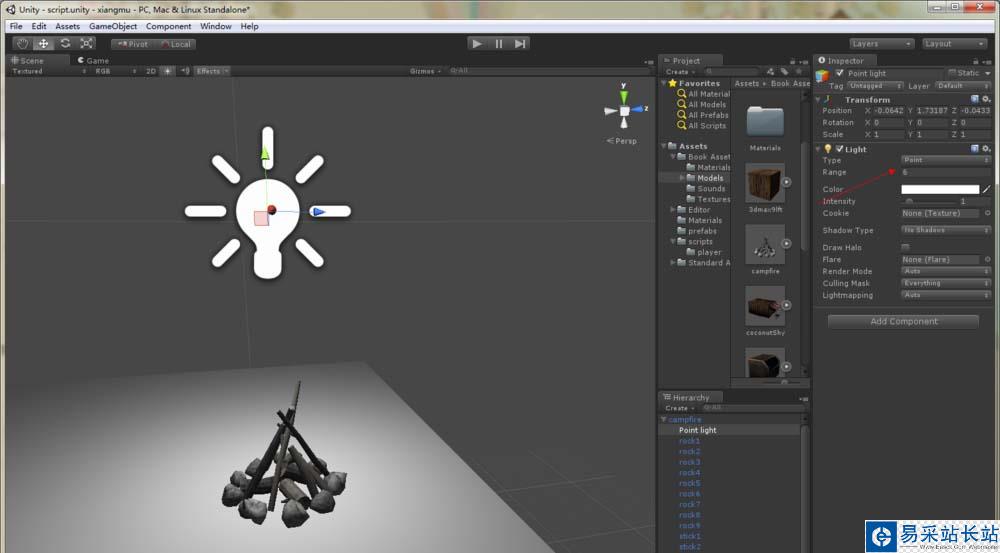Select All Materials favorite search

(x=704, y=94)
